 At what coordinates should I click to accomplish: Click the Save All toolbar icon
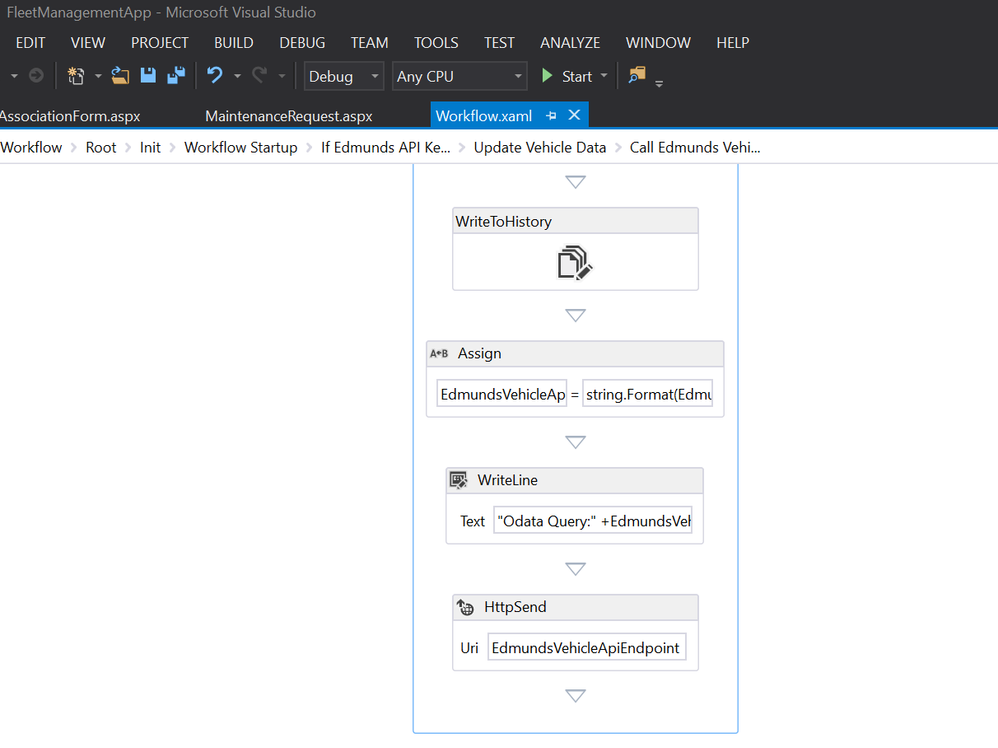[176, 76]
